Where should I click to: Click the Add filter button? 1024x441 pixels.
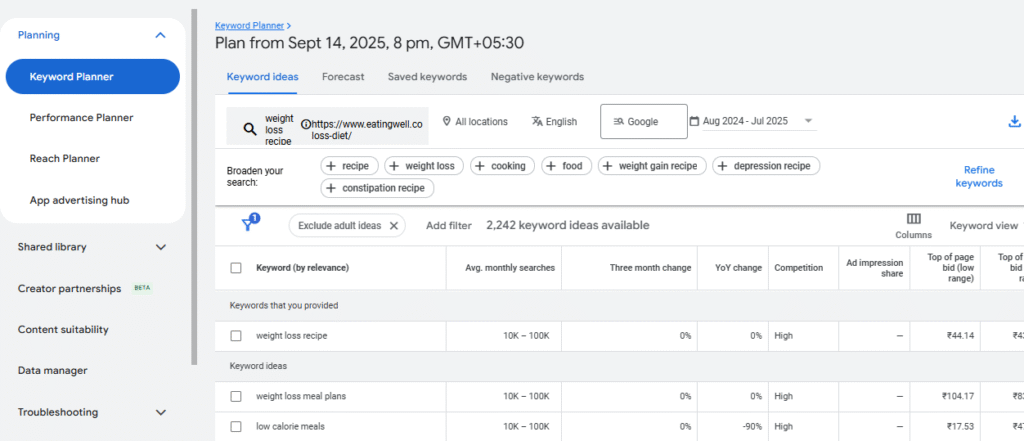coord(448,226)
